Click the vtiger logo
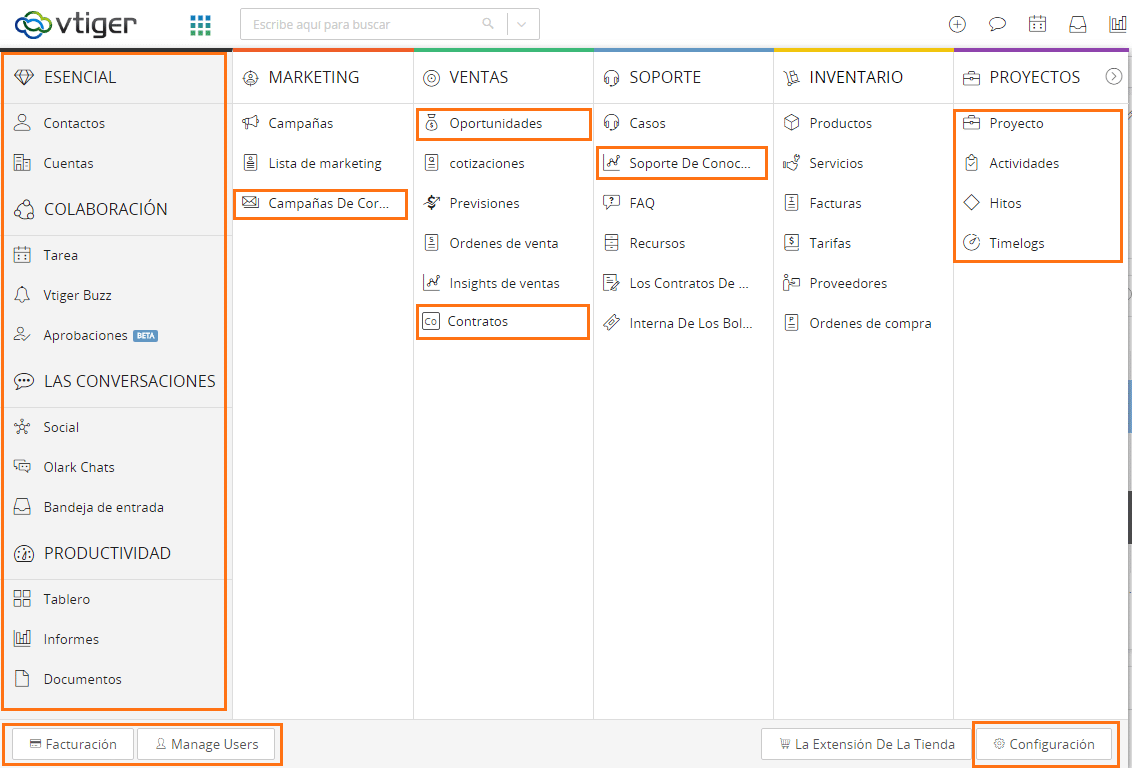 click(x=75, y=24)
